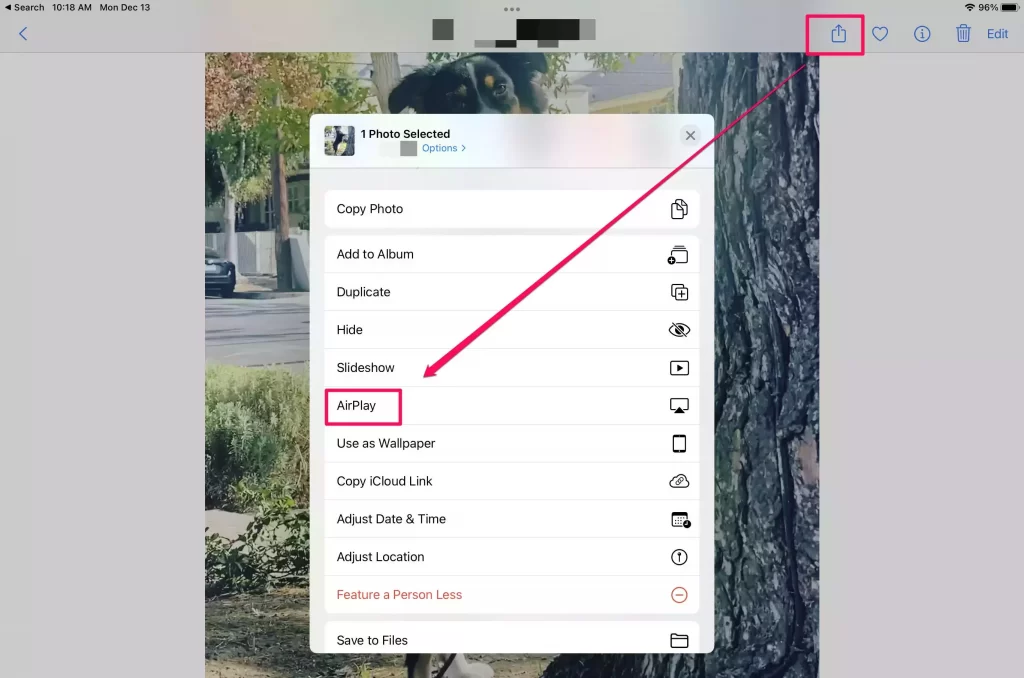Tap the calendar clock icon
Screen dimensions: 1024x678
pyautogui.click(x=680, y=520)
